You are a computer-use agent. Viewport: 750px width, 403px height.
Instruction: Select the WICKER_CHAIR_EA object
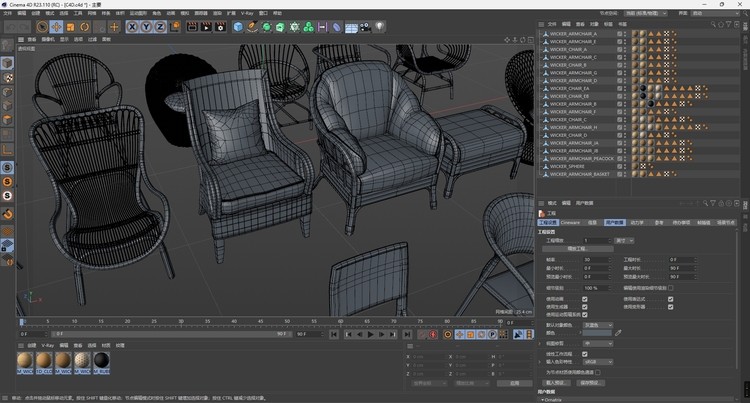coord(569,88)
